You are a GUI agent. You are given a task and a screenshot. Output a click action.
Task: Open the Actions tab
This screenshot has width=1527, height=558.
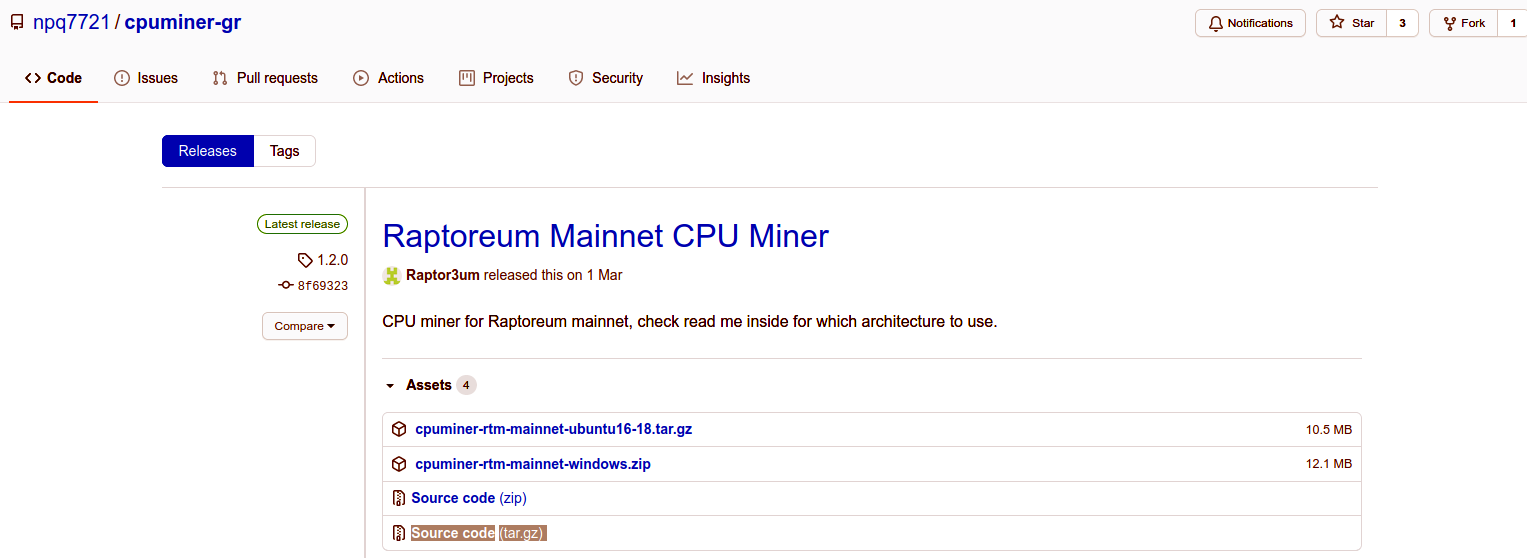pos(389,78)
